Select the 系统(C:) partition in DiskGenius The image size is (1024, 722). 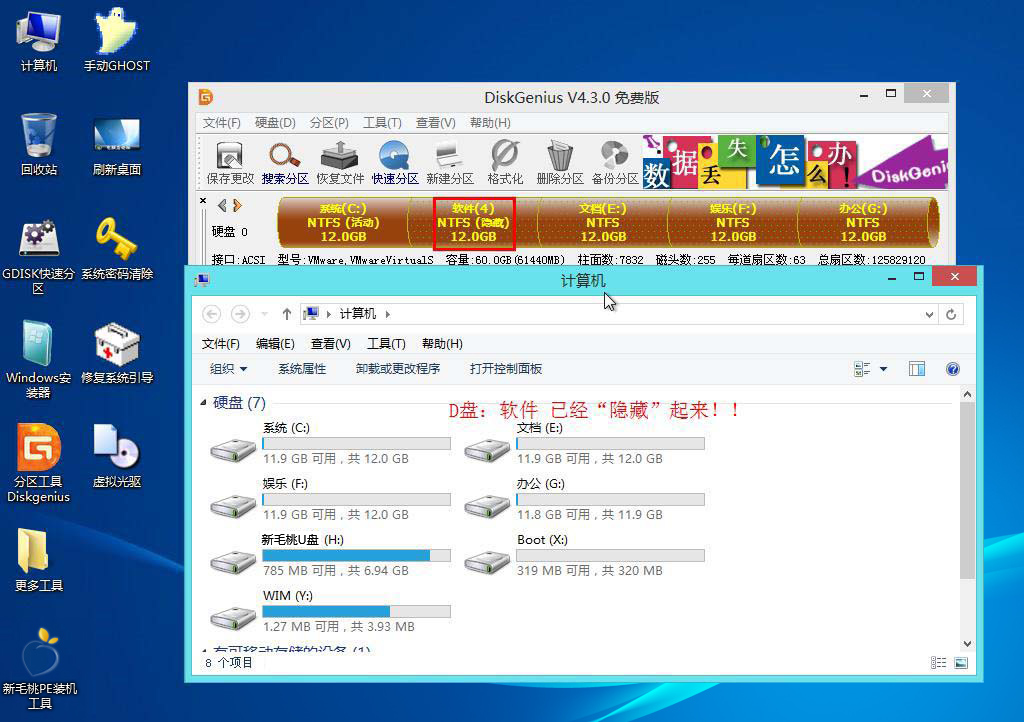pos(343,223)
